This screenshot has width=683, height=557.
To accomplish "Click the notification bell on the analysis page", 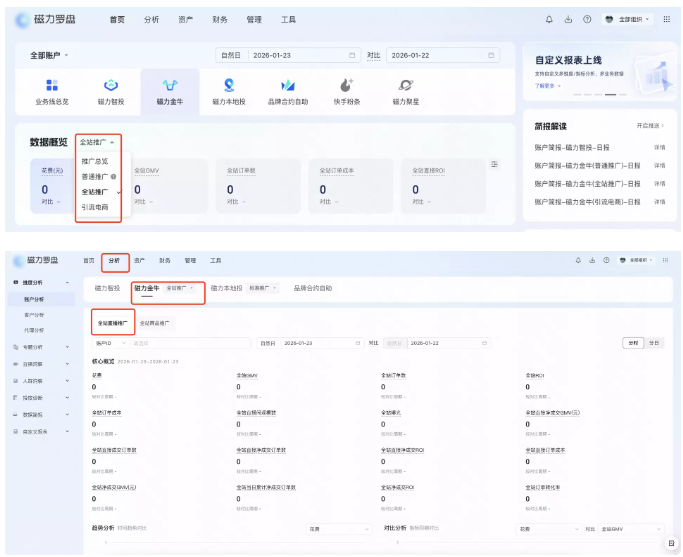I will click(x=578, y=260).
